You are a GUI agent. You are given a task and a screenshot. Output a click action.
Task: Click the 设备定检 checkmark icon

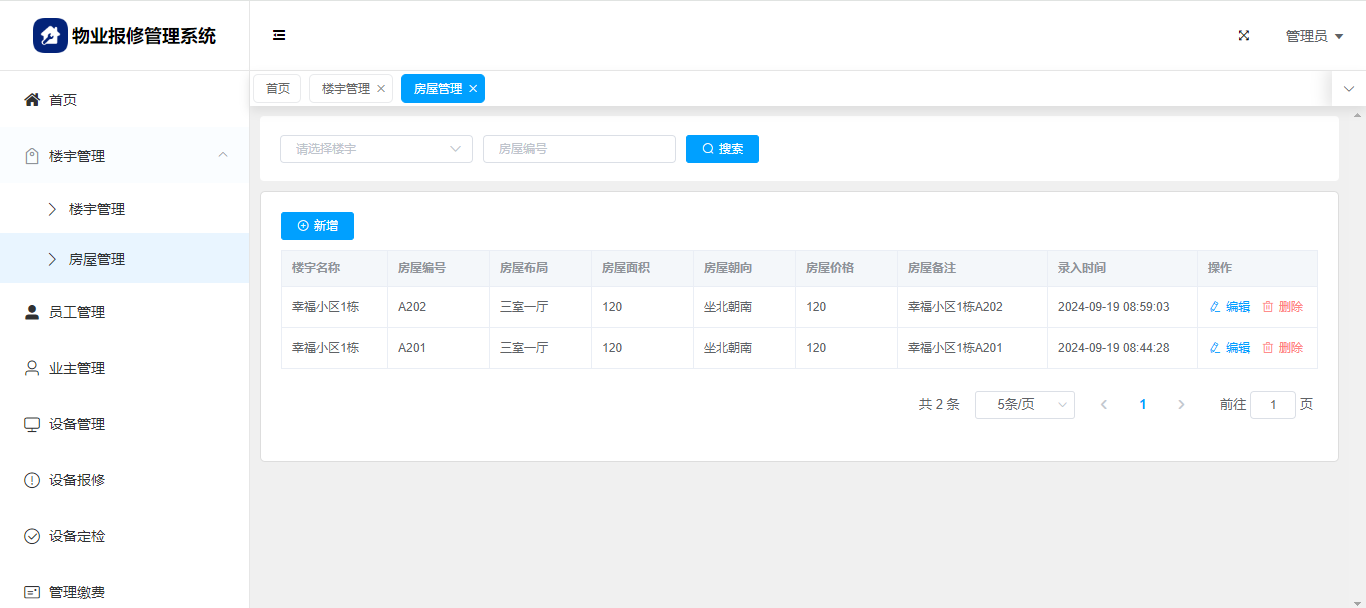32,536
